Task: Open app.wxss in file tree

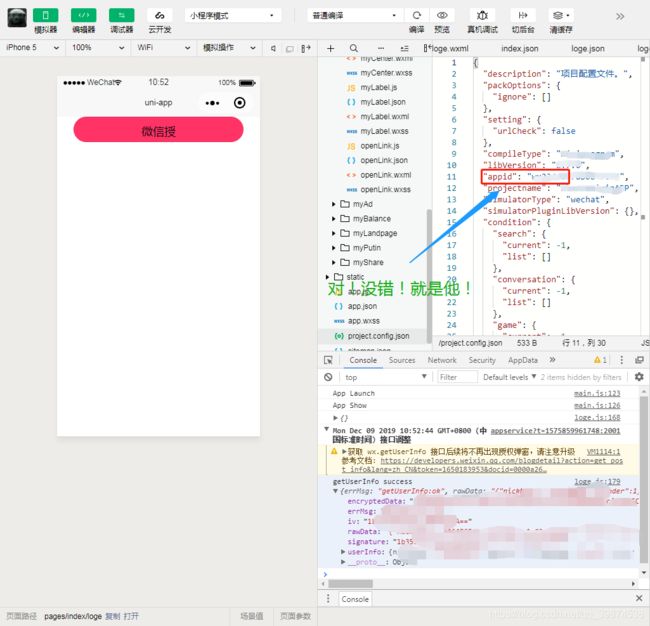Action: 364,321
